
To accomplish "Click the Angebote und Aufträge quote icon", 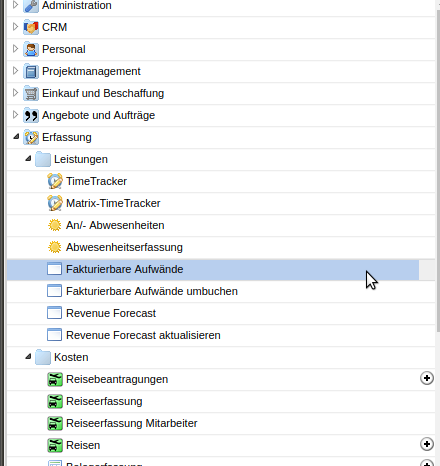I will [x=31, y=115].
